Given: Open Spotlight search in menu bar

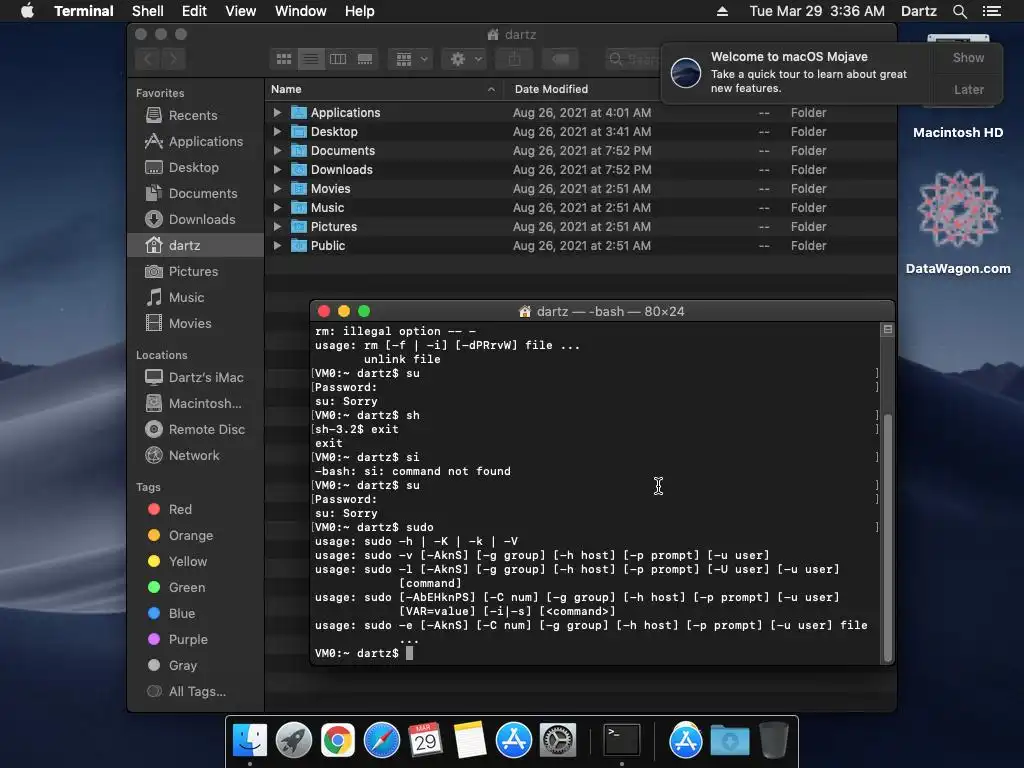Looking at the screenshot, I should [x=959, y=11].
